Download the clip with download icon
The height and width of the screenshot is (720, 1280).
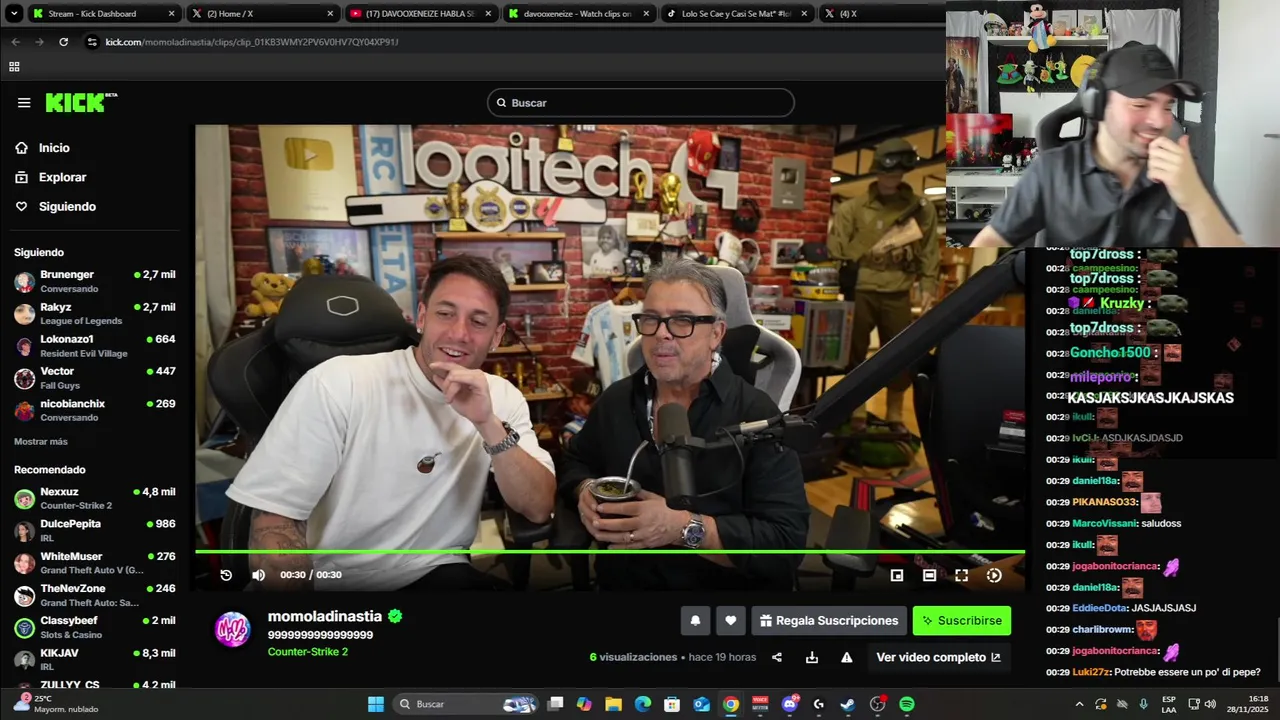[812, 657]
